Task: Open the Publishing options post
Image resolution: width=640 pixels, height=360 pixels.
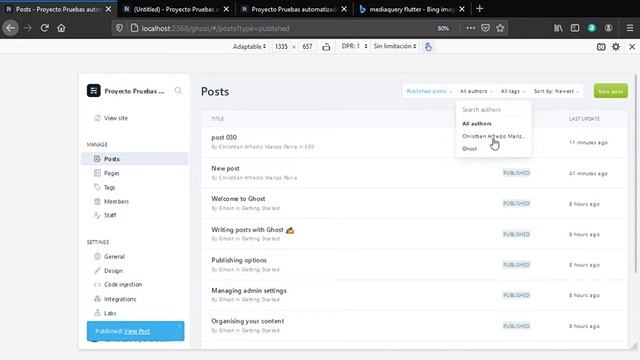Action: pyautogui.click(x=239, y=260)
